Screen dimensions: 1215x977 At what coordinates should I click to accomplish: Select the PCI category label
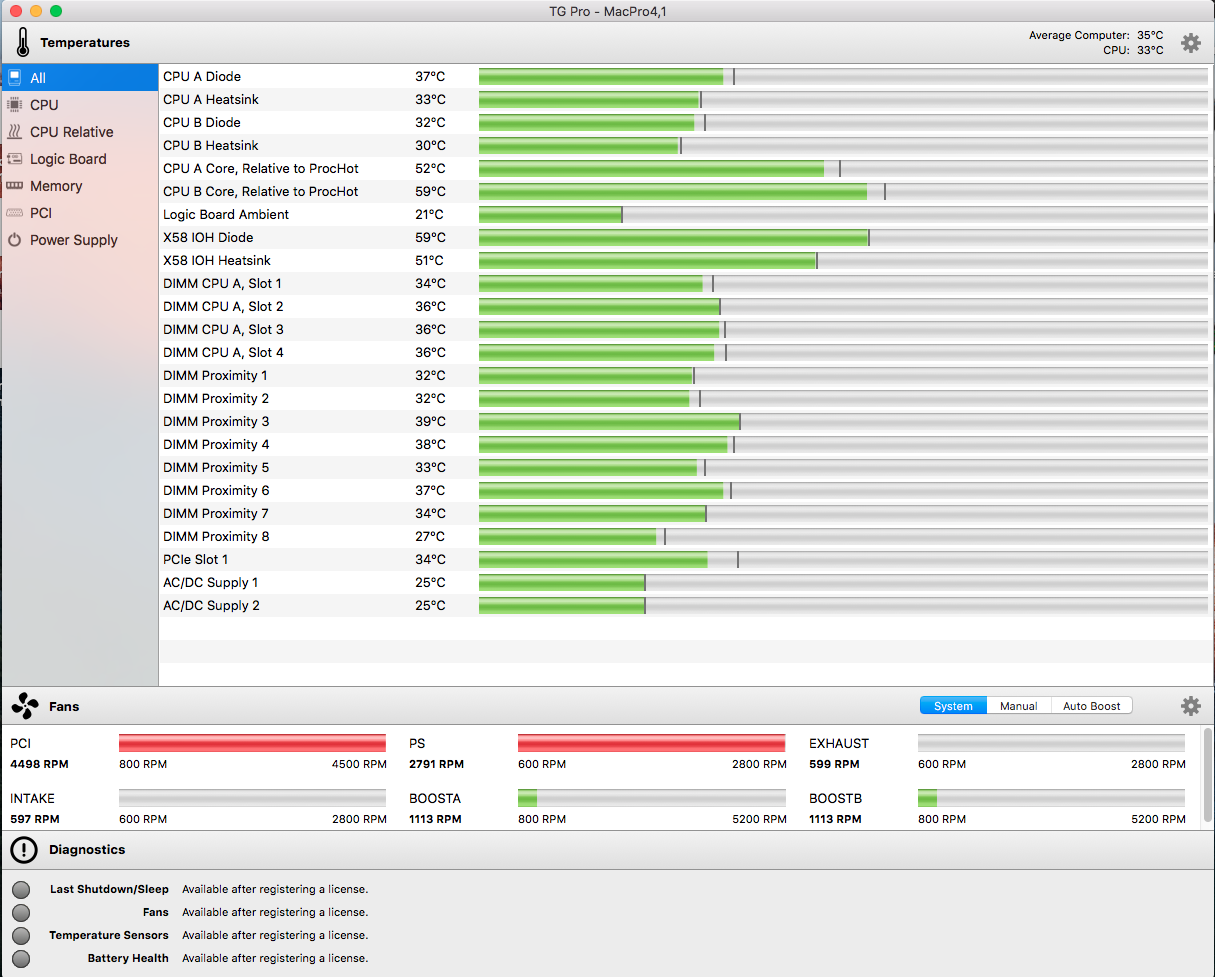point(41,213)
